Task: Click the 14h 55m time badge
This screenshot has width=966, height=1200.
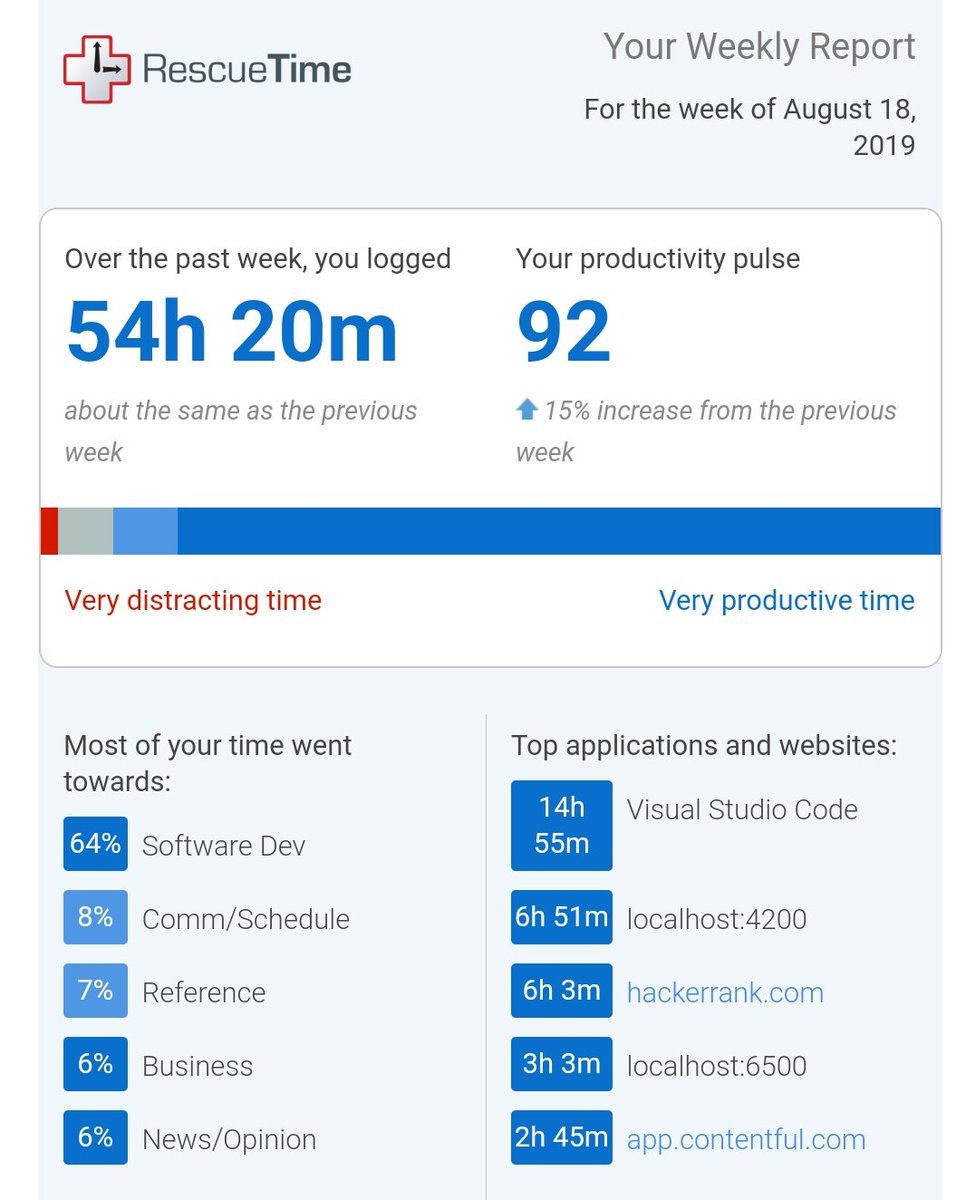Action: tap(561, 825)
